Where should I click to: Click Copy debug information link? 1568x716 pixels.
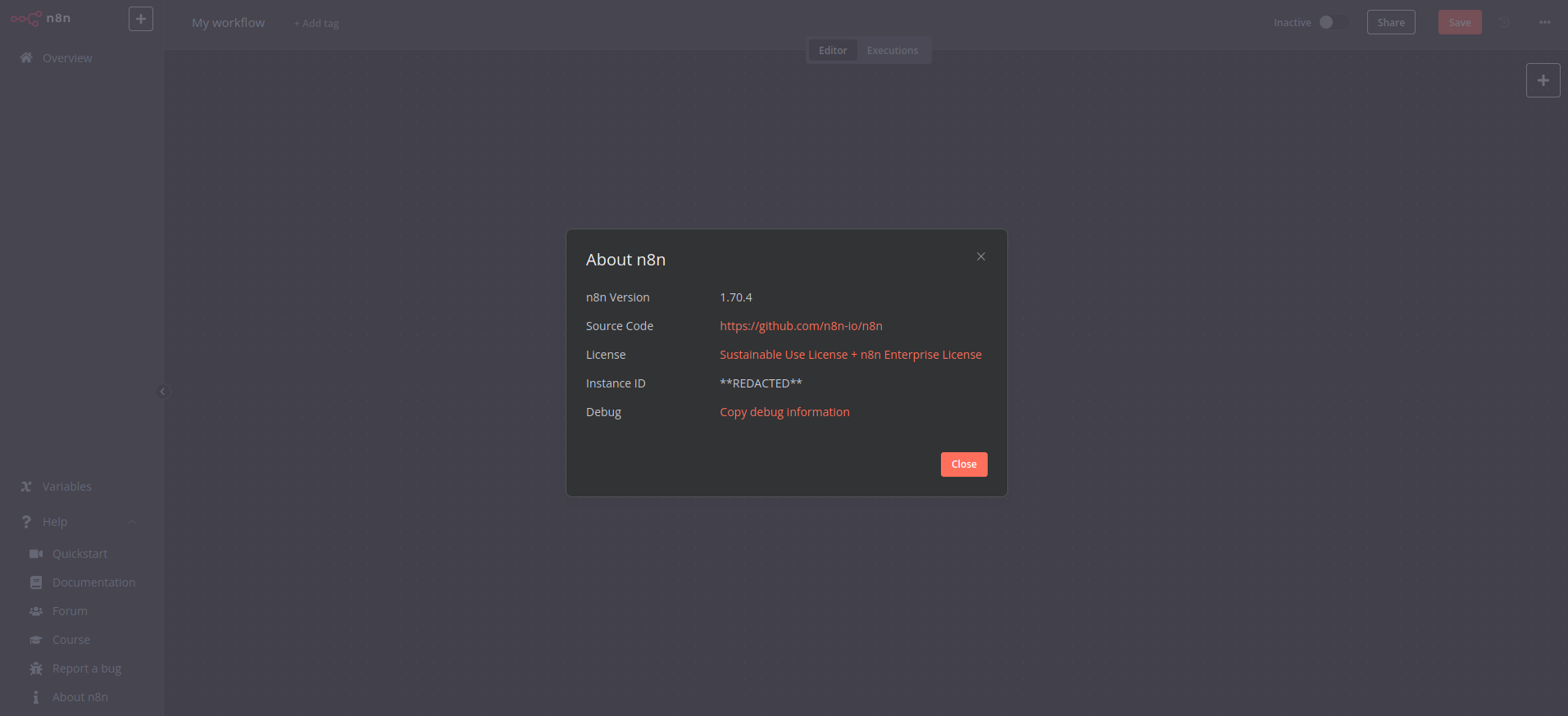[x=784, y=412]
